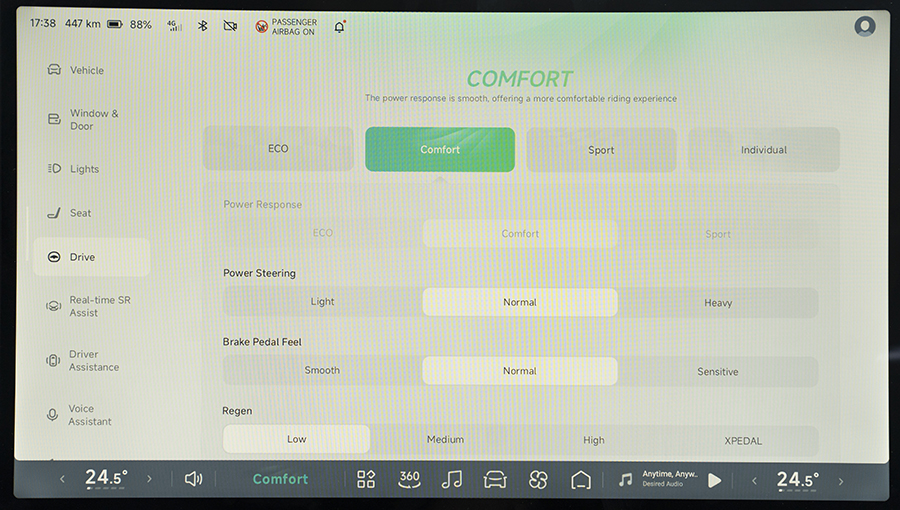Increase the left temperature with right arrow
The image size is (900, 510).
tap(149, 479)
